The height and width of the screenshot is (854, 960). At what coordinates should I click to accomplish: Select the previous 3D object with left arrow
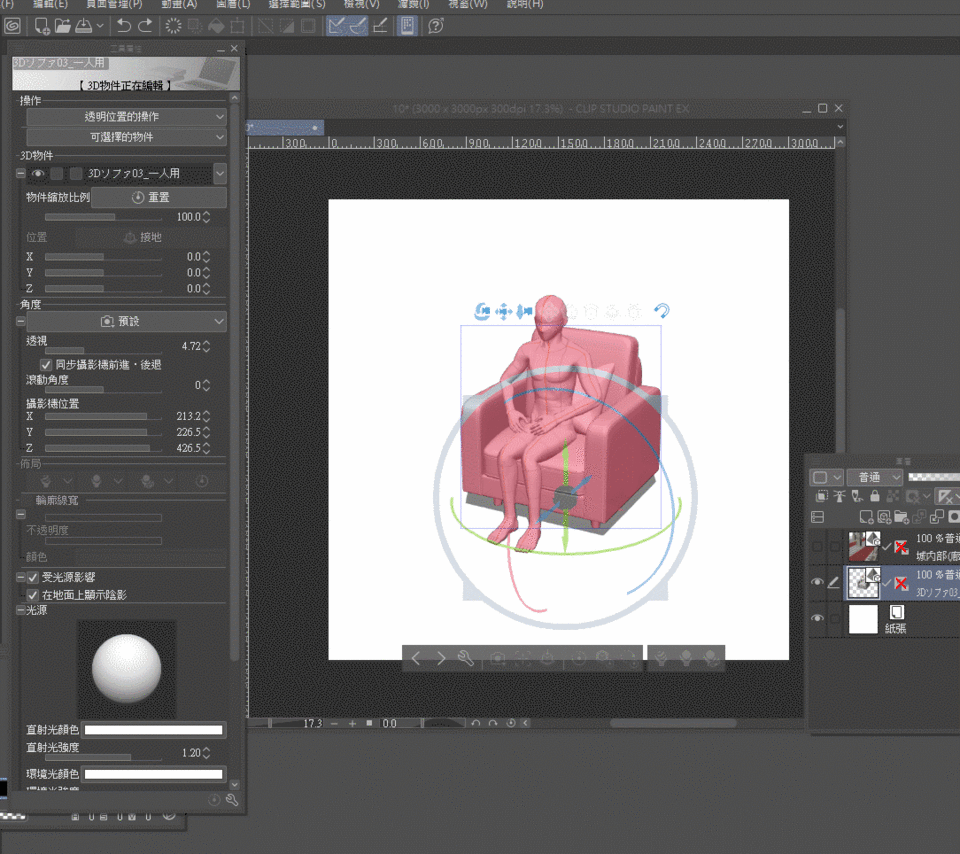[x=417, y=658]
